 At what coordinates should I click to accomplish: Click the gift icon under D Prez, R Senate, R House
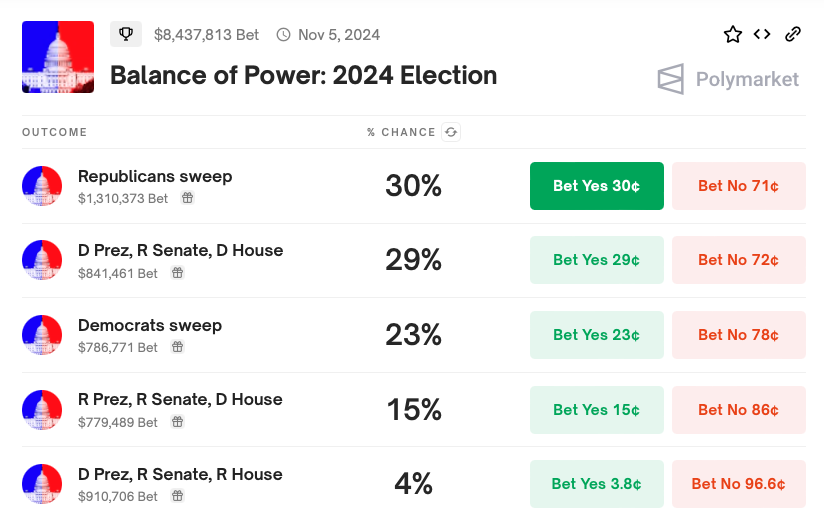coord(177,496)
